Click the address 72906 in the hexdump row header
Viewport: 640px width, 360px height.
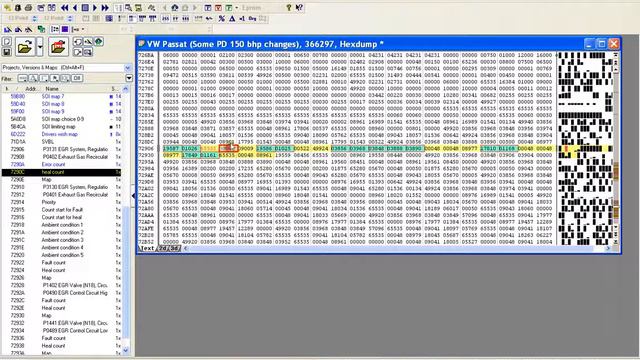146,149
